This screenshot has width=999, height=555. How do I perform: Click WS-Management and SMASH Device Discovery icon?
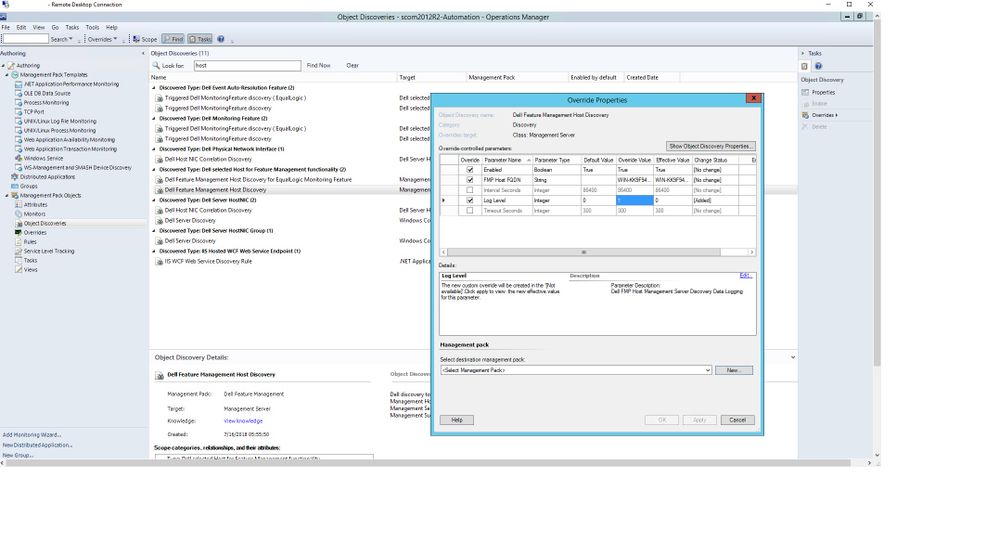[18, 168]
